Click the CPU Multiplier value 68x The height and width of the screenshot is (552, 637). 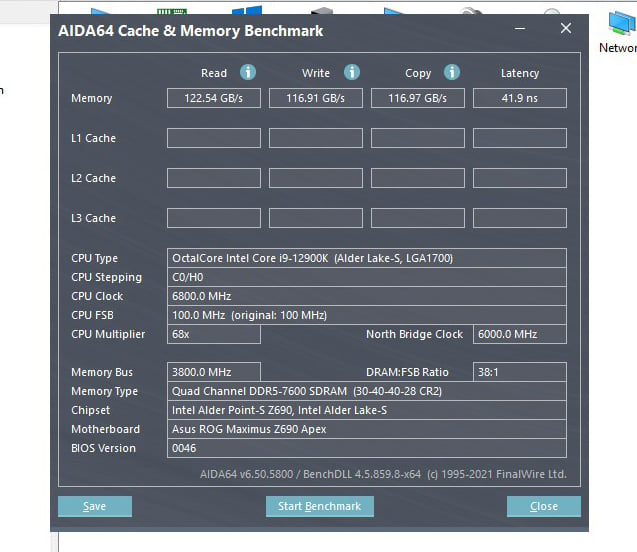(214, 334)
